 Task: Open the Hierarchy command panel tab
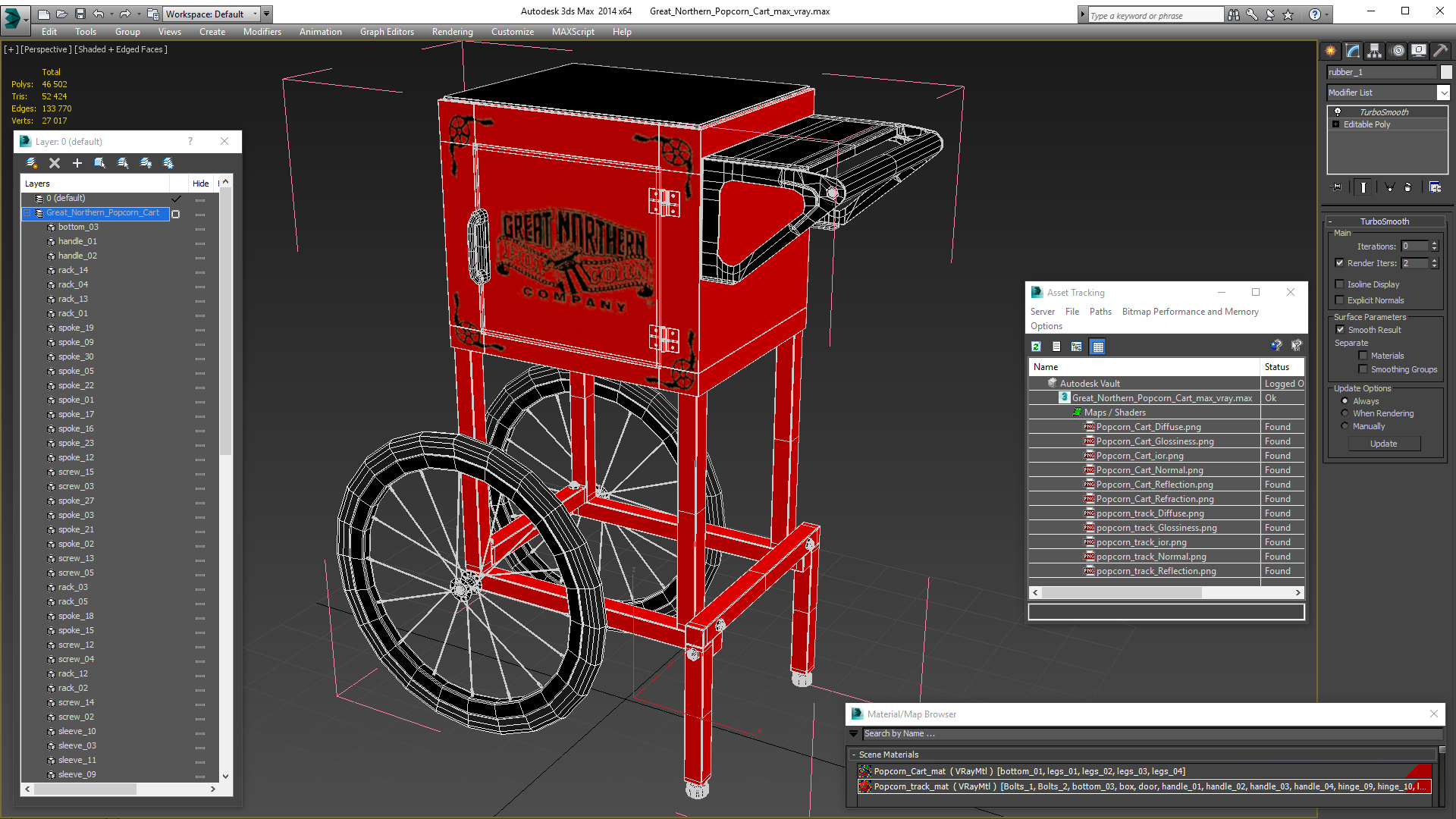(1375, 51)
